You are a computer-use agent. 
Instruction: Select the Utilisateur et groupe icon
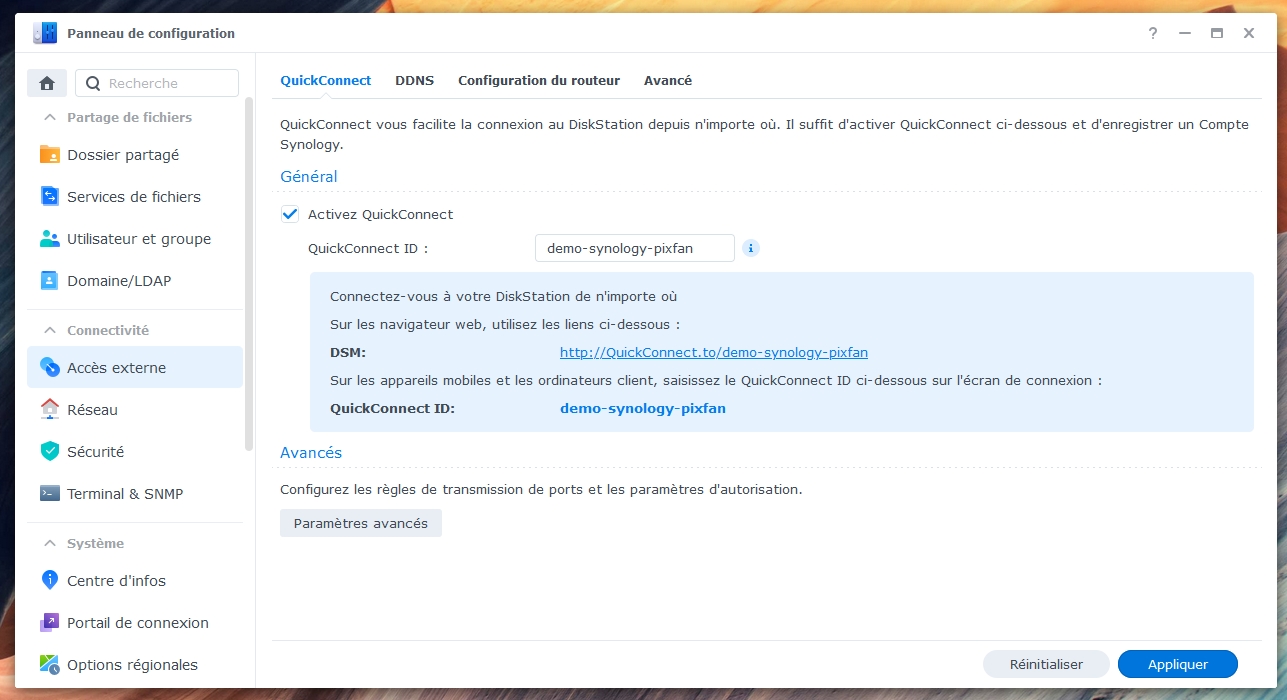click(x=50, y=239)
